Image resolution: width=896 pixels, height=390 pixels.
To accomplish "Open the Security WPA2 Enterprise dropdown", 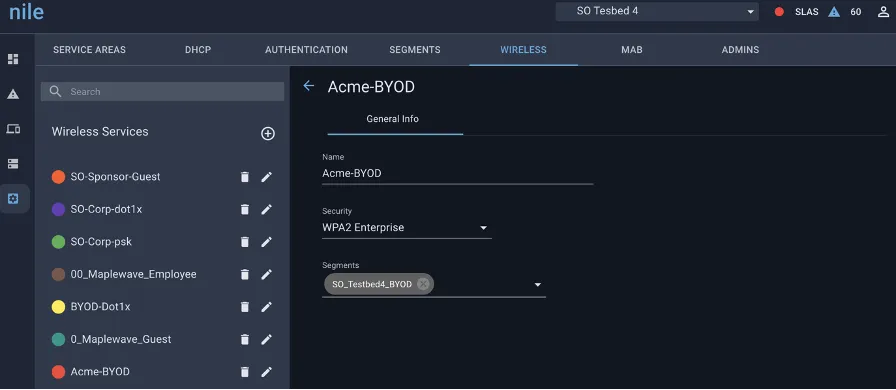I will coord(407,228).
